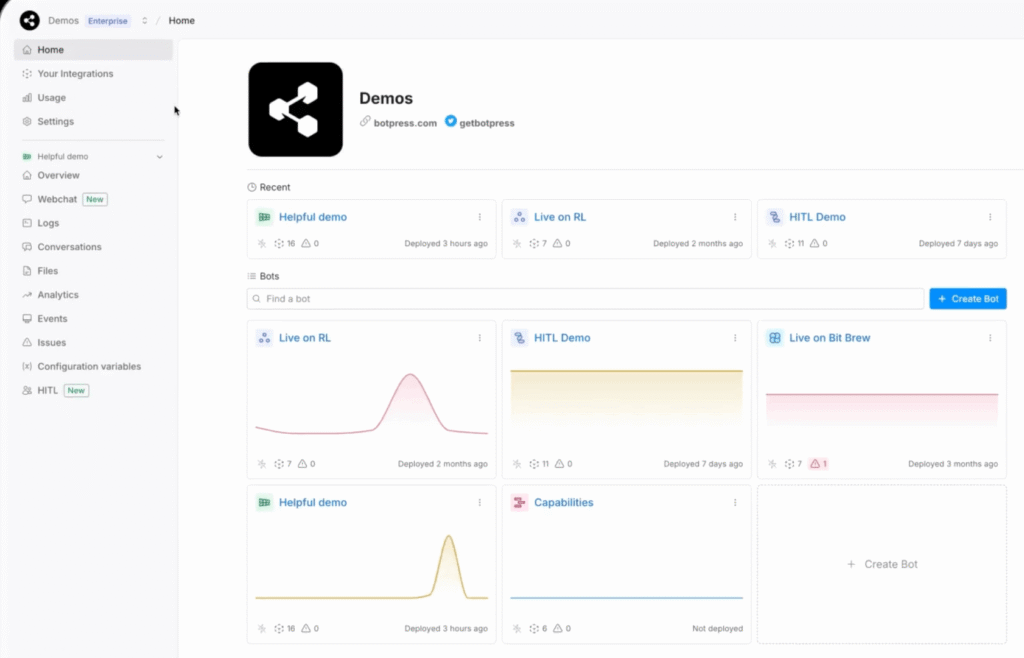Screen dimensions: 1024x658
Task: Click the Enterprise plan badge
Action: tap(108, 21)
